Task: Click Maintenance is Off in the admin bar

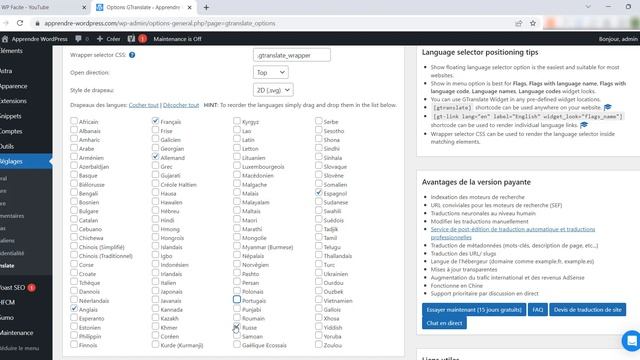Action: click(178, 39)
